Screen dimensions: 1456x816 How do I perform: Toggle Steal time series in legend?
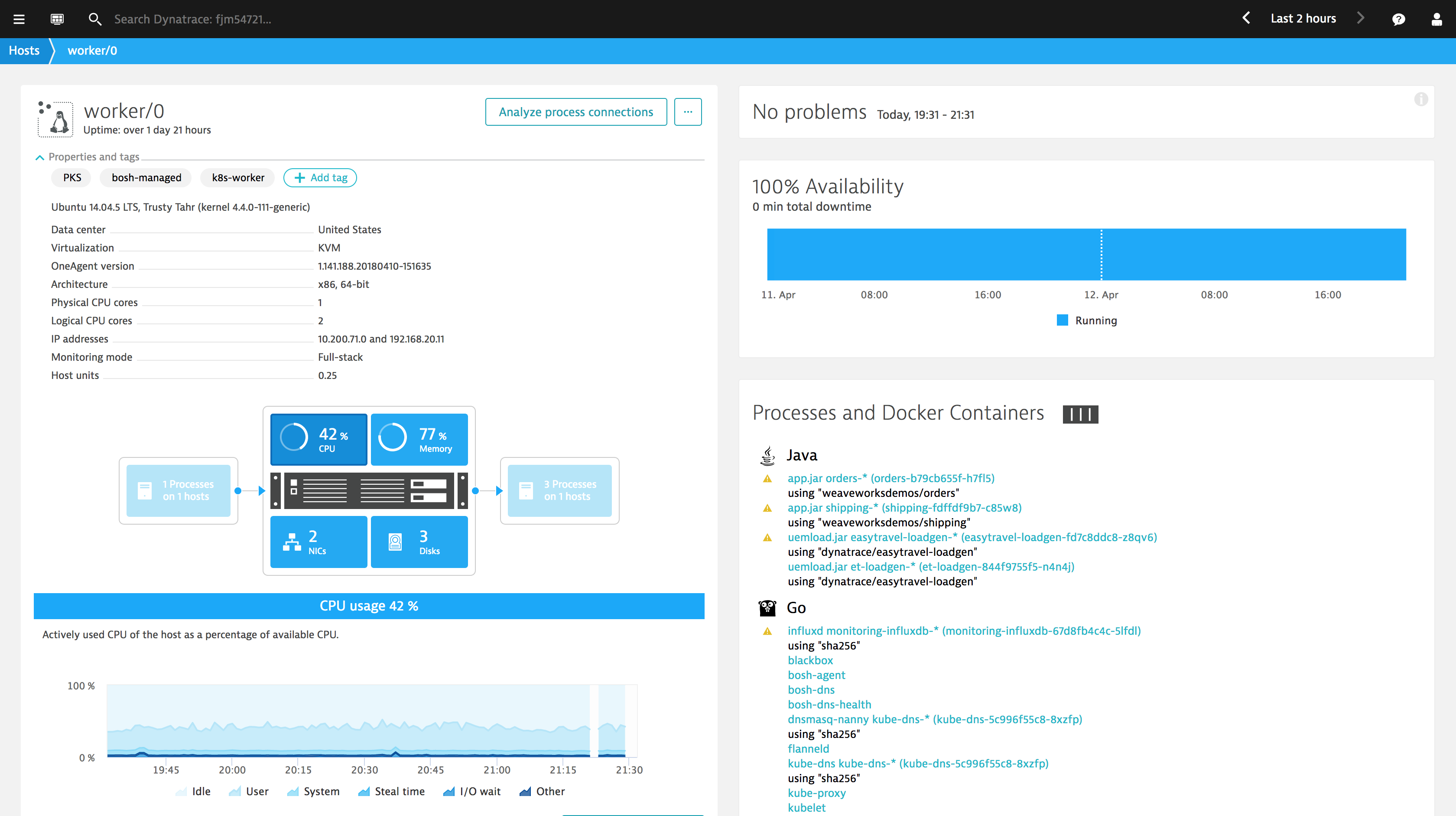391,791
